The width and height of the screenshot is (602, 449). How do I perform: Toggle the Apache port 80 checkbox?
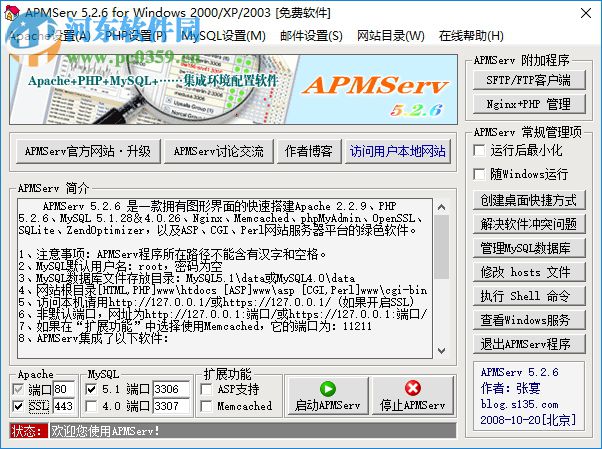coord(18,389)
